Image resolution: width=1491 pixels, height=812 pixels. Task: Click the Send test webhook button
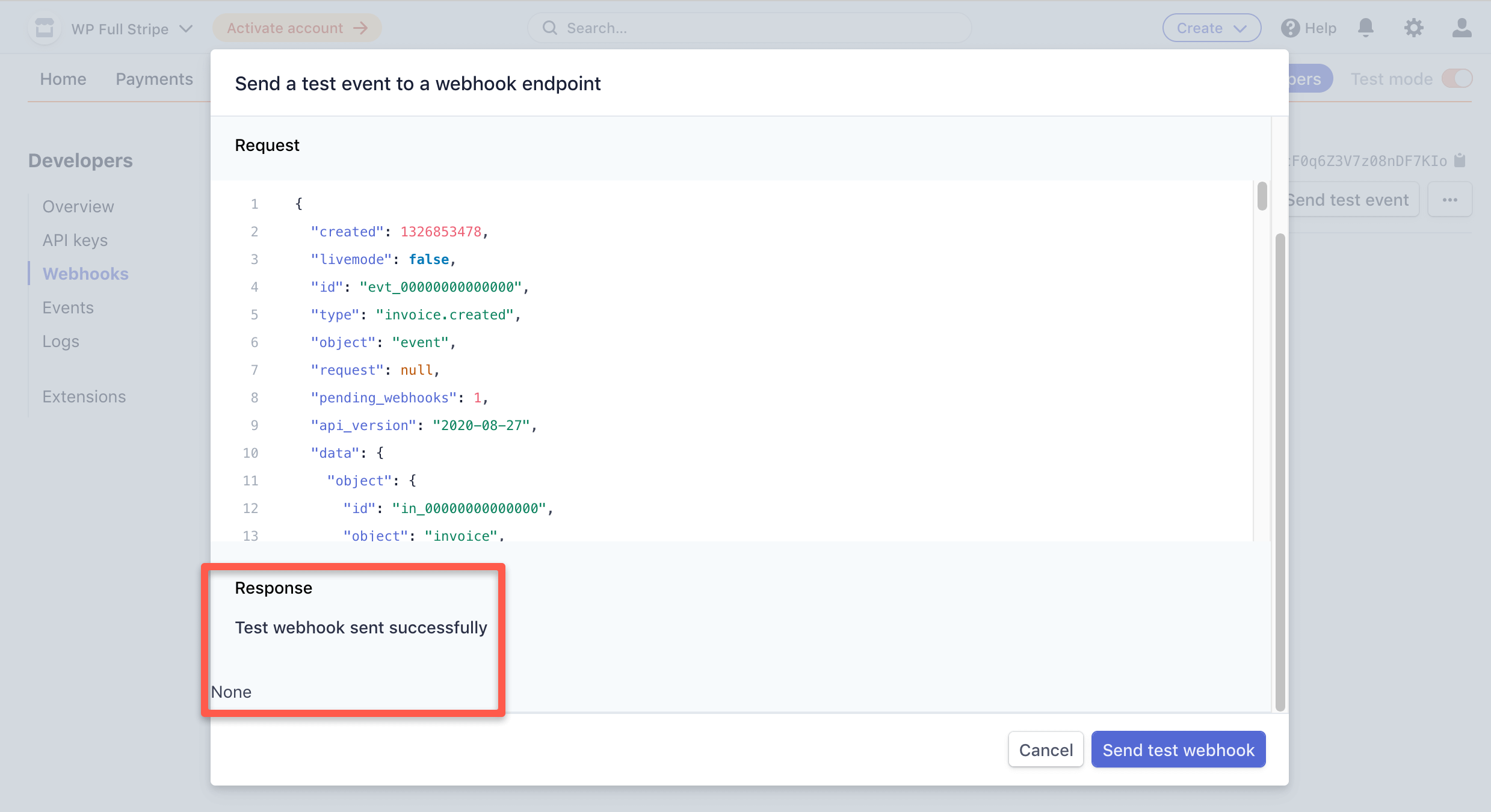[1178, 749]
